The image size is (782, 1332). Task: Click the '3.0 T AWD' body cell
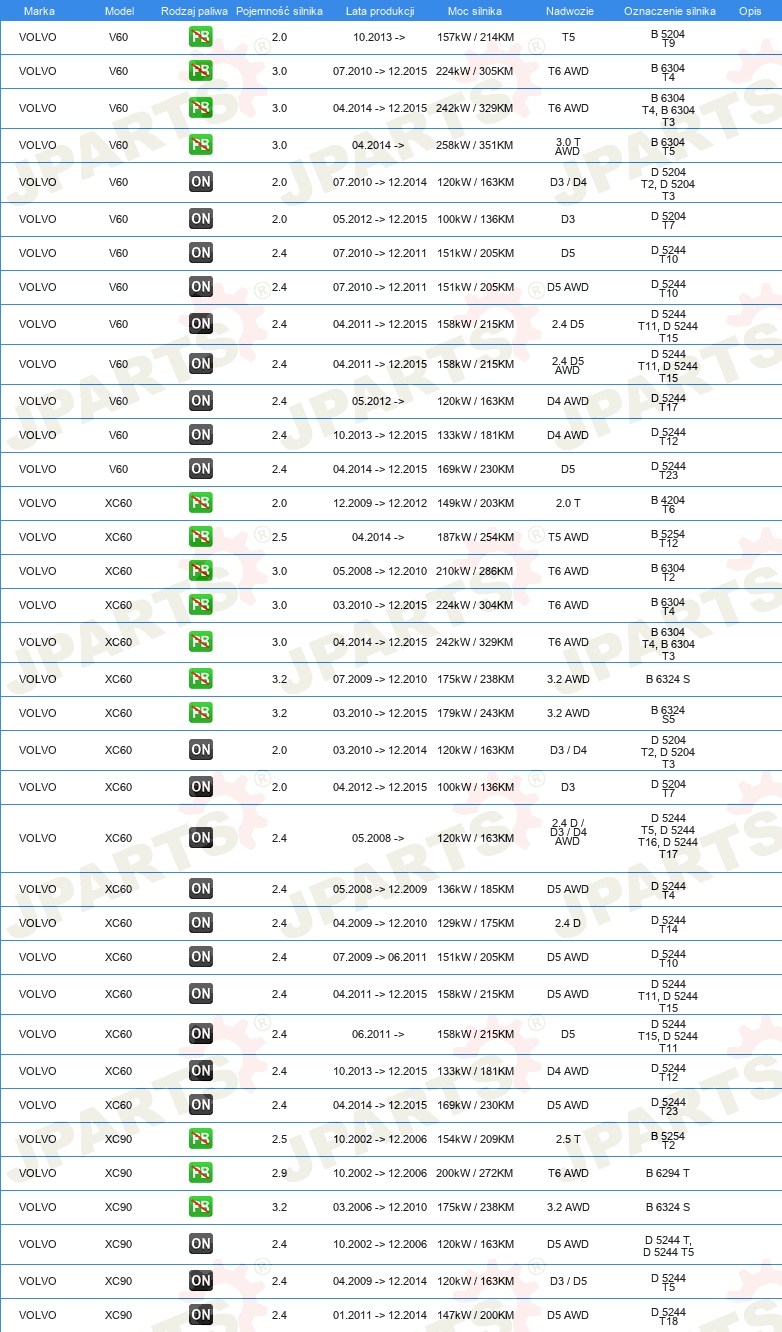click(568, 147)
